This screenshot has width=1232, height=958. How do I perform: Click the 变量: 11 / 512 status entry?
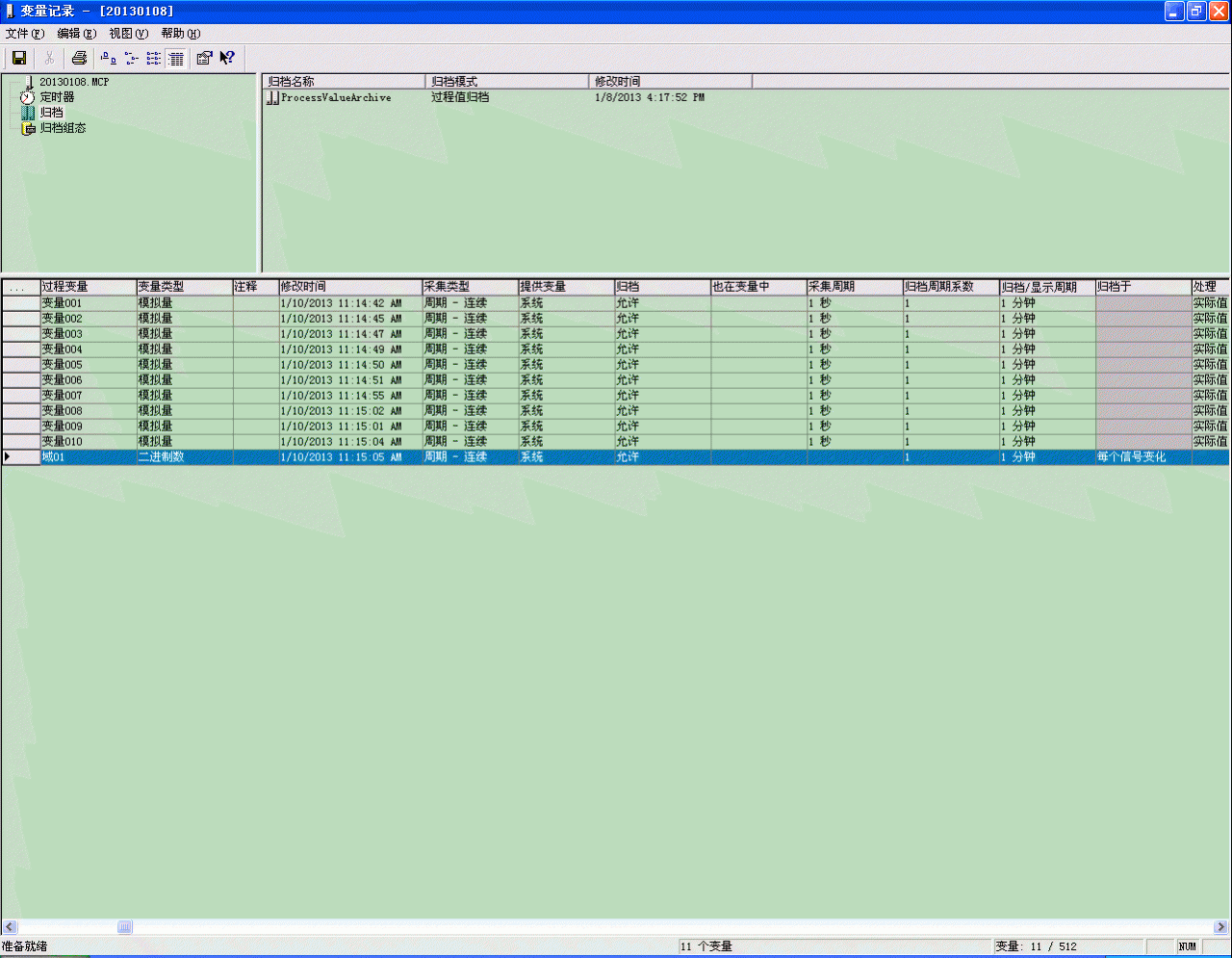click(1036, 946)
